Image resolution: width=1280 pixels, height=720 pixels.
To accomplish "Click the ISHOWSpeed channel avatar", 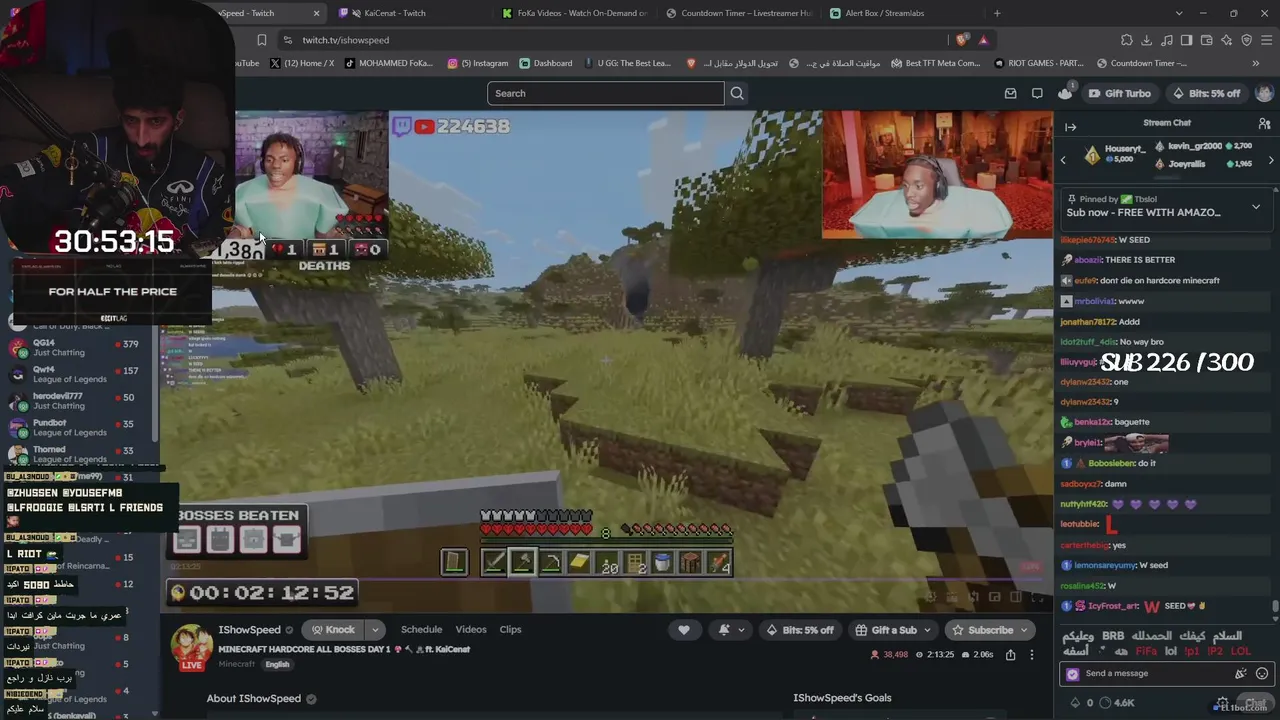I will tap(191, 645).
